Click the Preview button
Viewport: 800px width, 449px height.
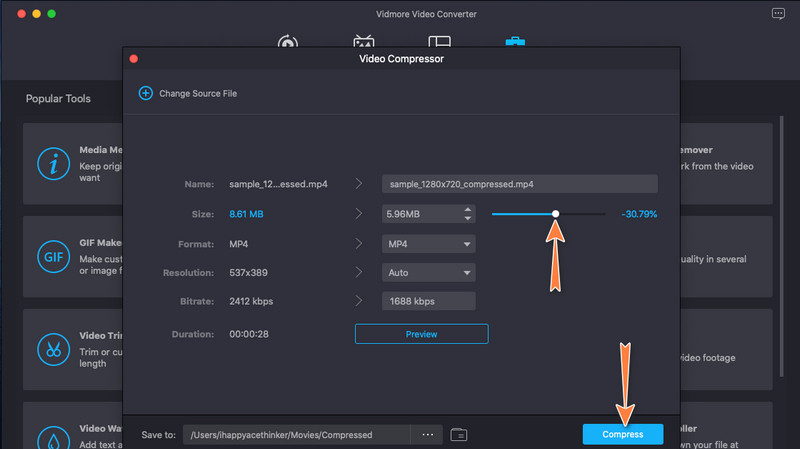pos(421,334)
